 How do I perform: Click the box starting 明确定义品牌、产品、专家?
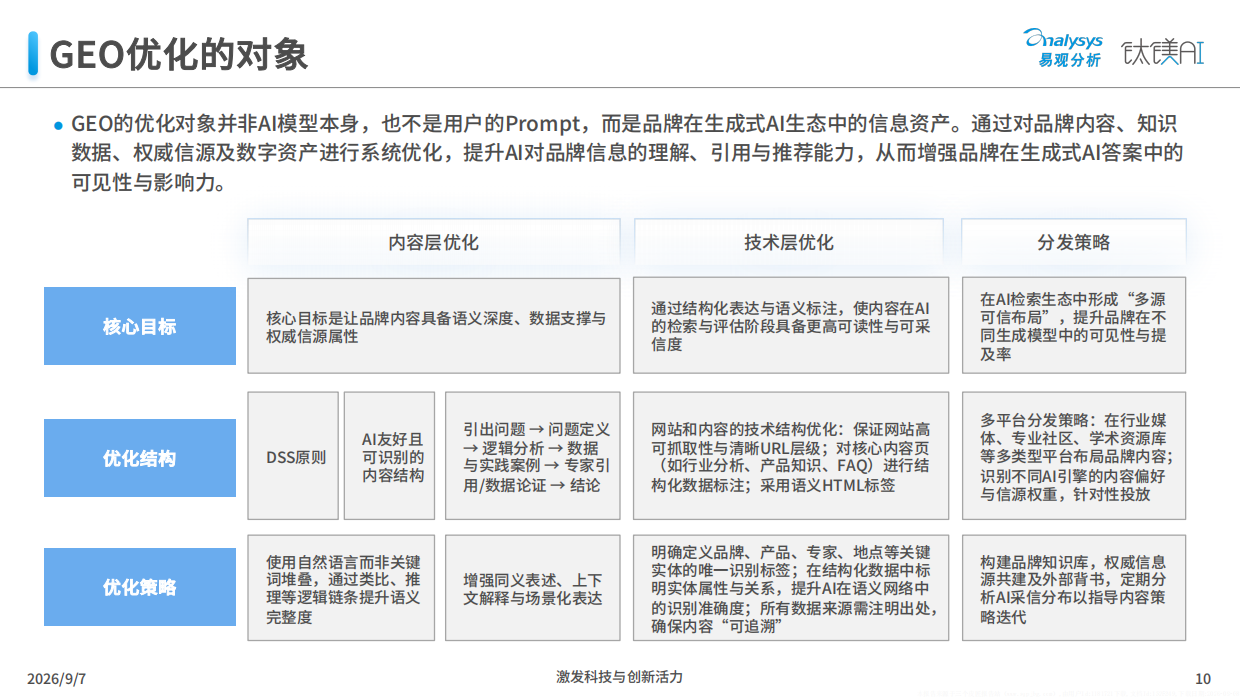[x=792, y=588]
